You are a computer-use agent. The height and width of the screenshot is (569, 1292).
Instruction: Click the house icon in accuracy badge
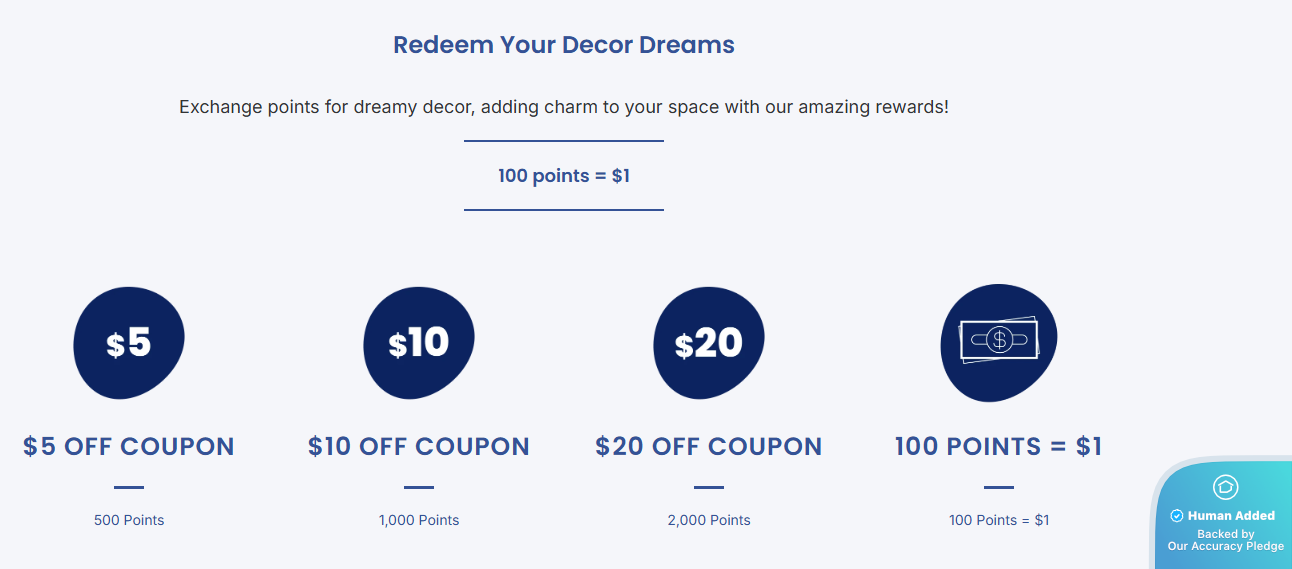(x=1225, y=487)
